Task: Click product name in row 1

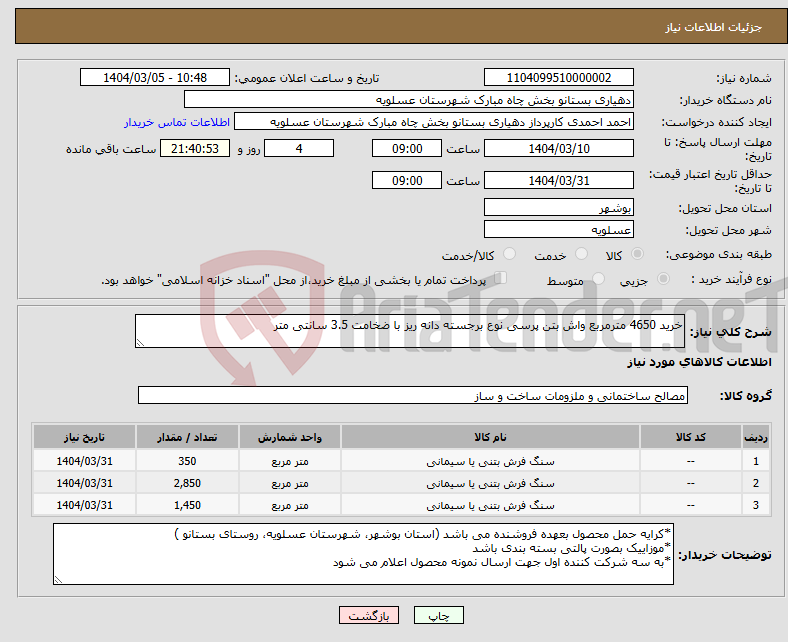Action: click(490, 461)
